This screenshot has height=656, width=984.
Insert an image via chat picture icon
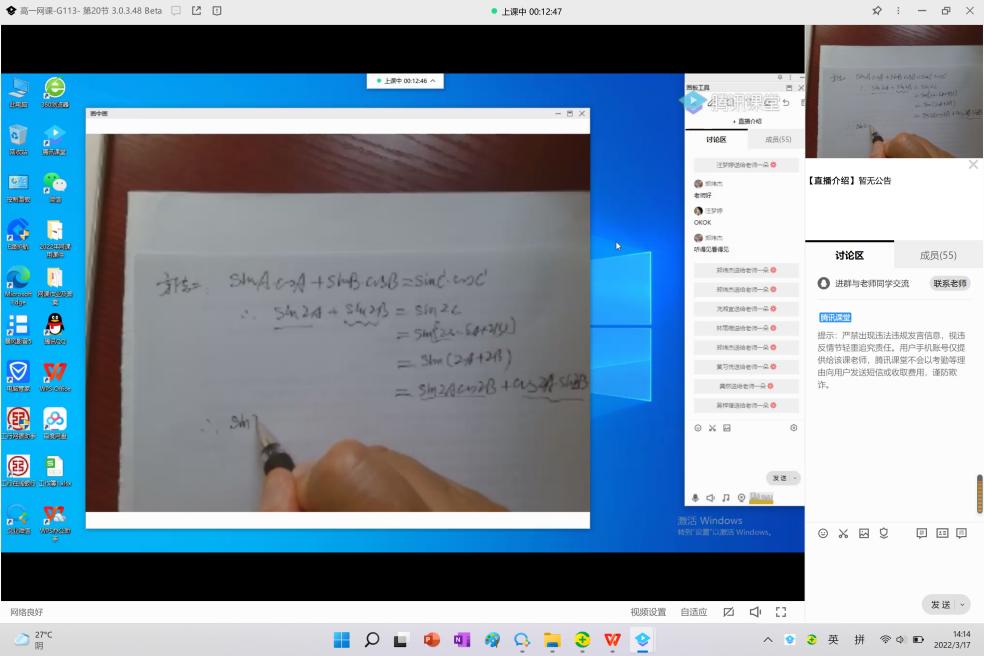coord(863,533)
